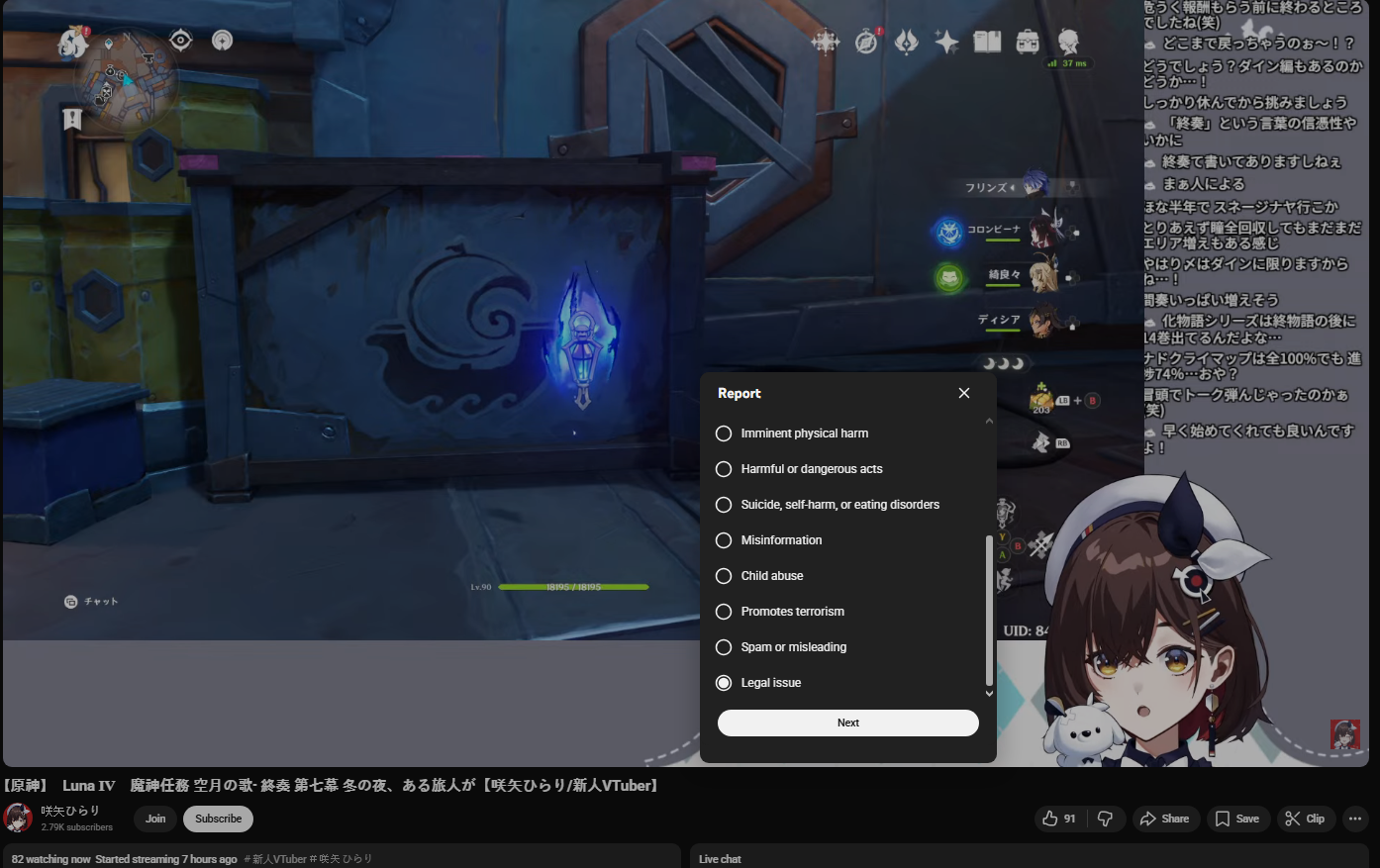
Task: Choose the Promotes terrorism option
Action: point(724,612)
